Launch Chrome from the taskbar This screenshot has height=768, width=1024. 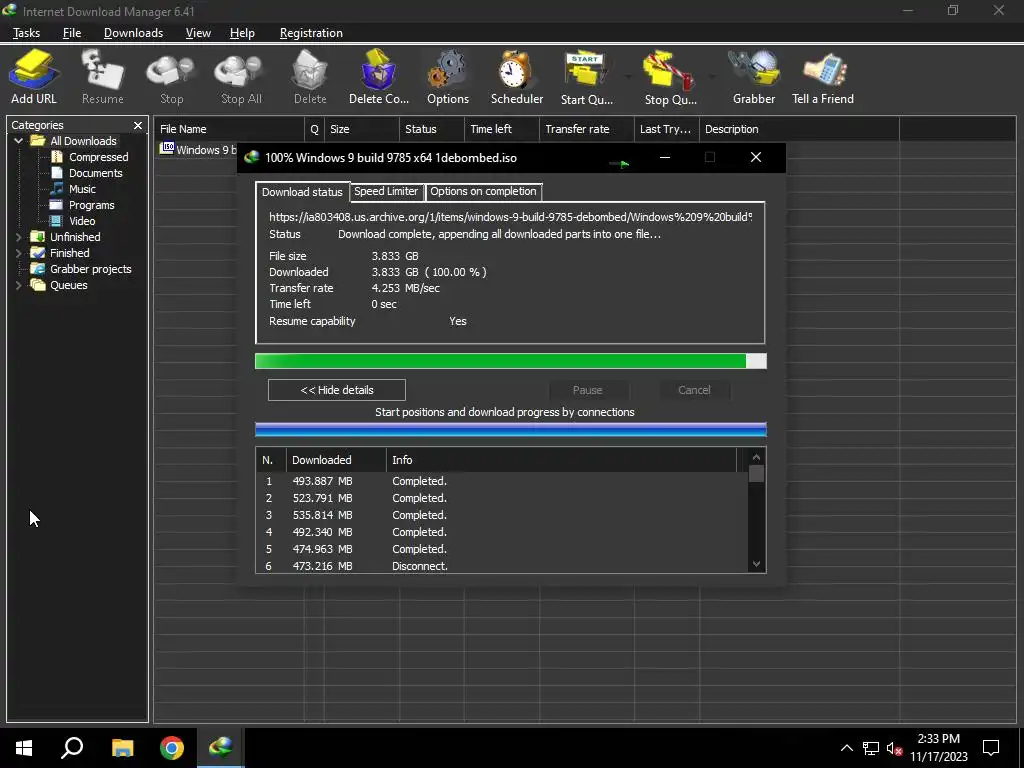[x=172, y=748]
